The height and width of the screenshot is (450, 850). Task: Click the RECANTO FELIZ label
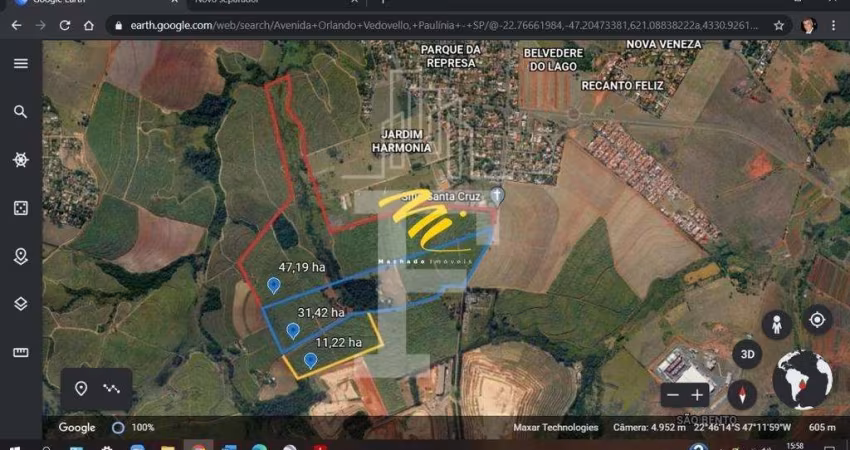pos(622,86)
